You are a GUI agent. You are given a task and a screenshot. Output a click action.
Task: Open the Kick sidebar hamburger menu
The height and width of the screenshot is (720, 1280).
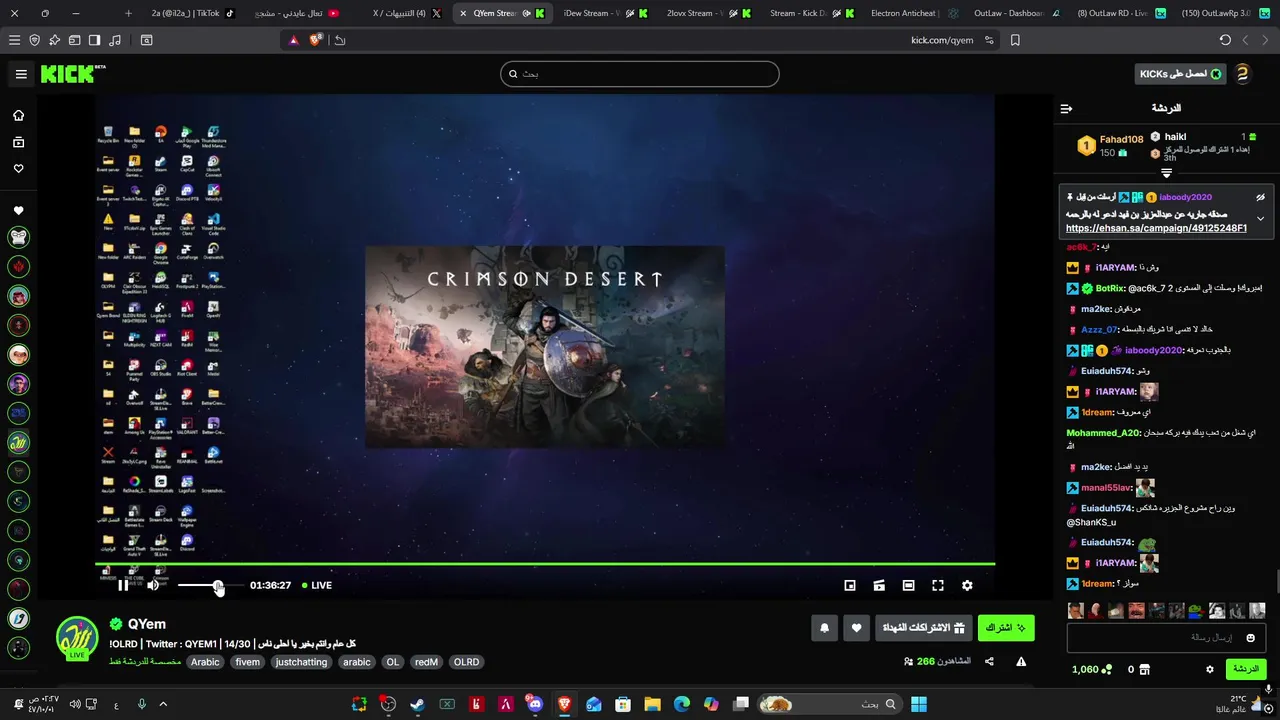tap(21, 74)
